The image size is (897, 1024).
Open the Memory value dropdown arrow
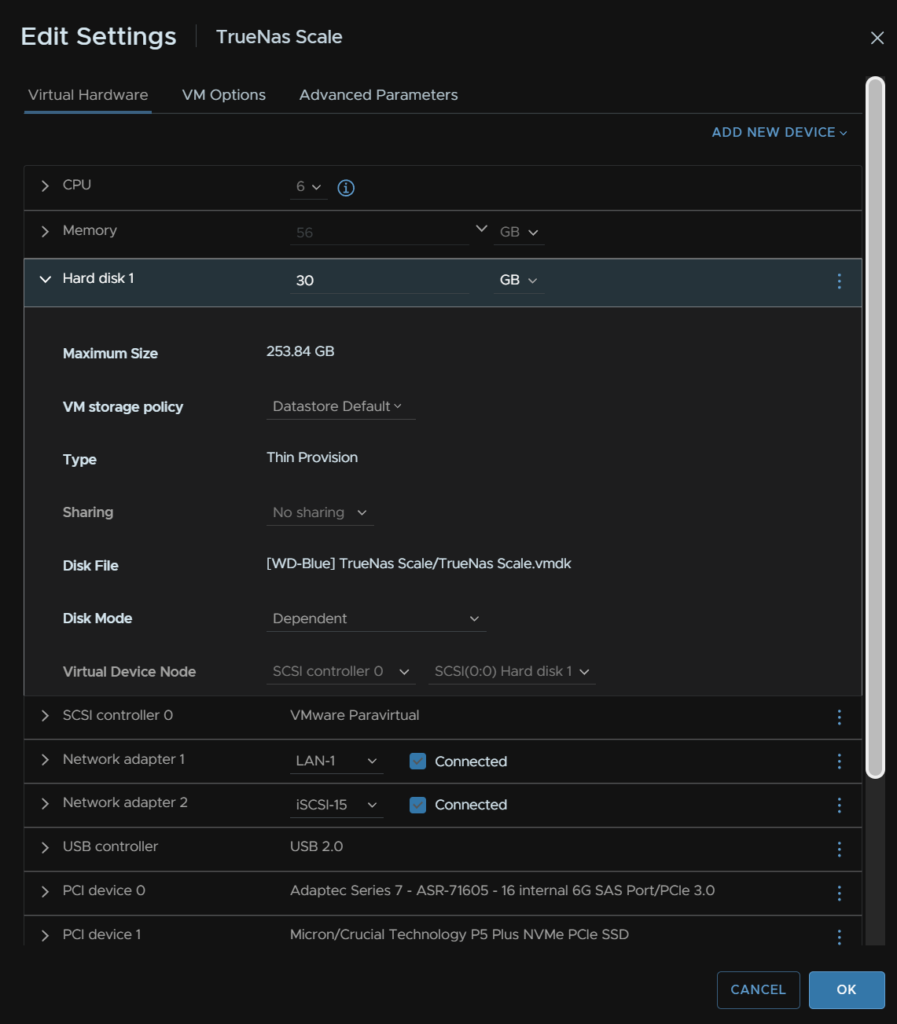click(x=481, y=229)
